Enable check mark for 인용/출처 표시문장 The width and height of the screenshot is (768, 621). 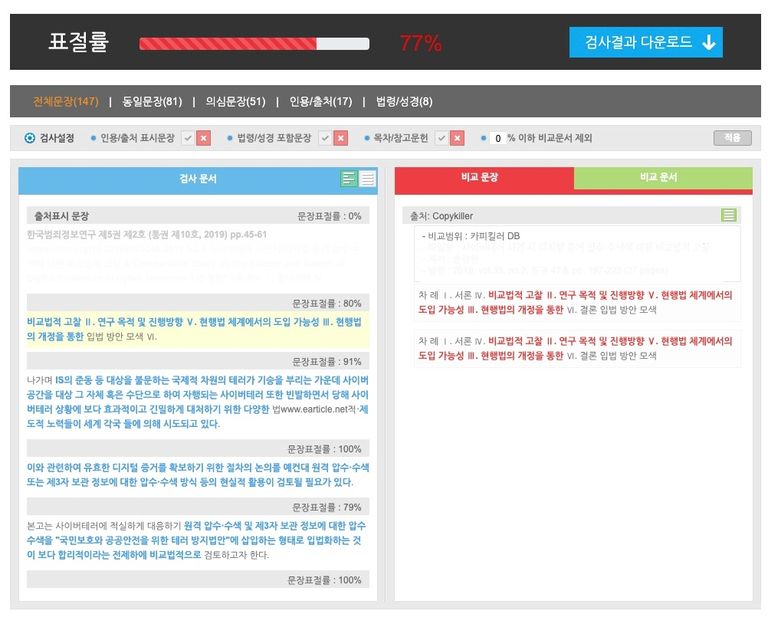(188, 138)
